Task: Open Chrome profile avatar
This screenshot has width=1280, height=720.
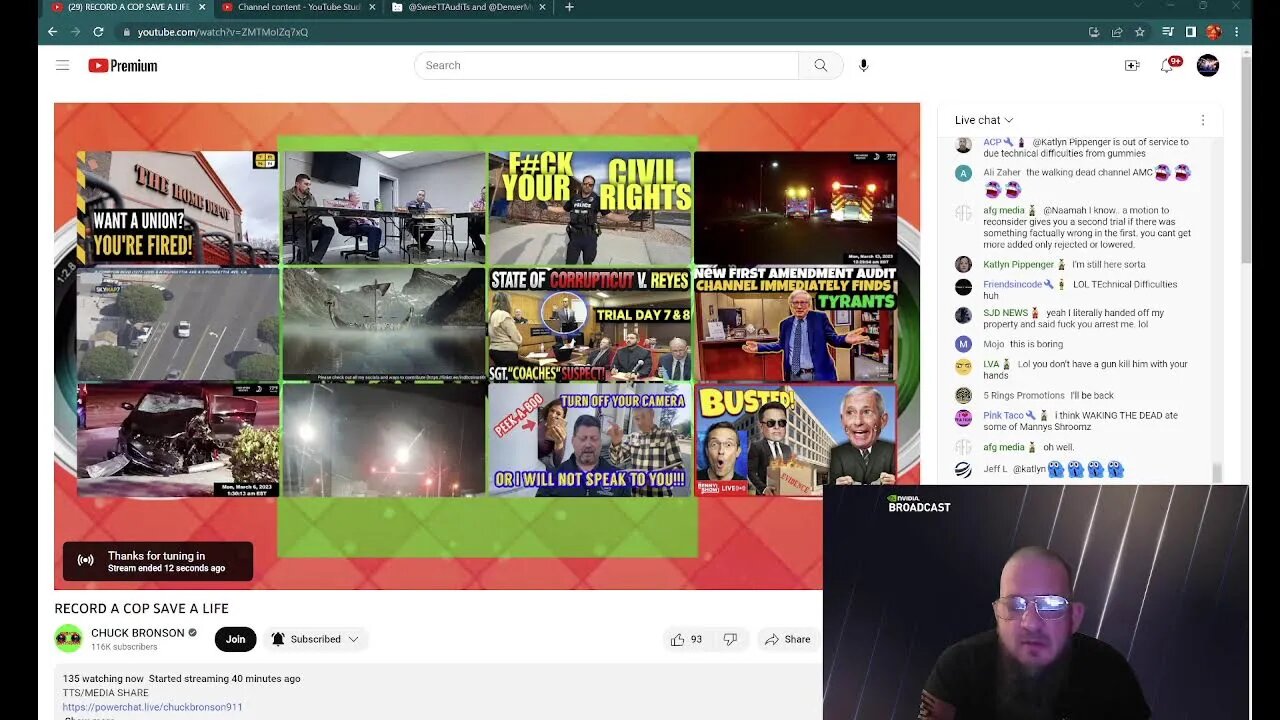Action: 1213,32
